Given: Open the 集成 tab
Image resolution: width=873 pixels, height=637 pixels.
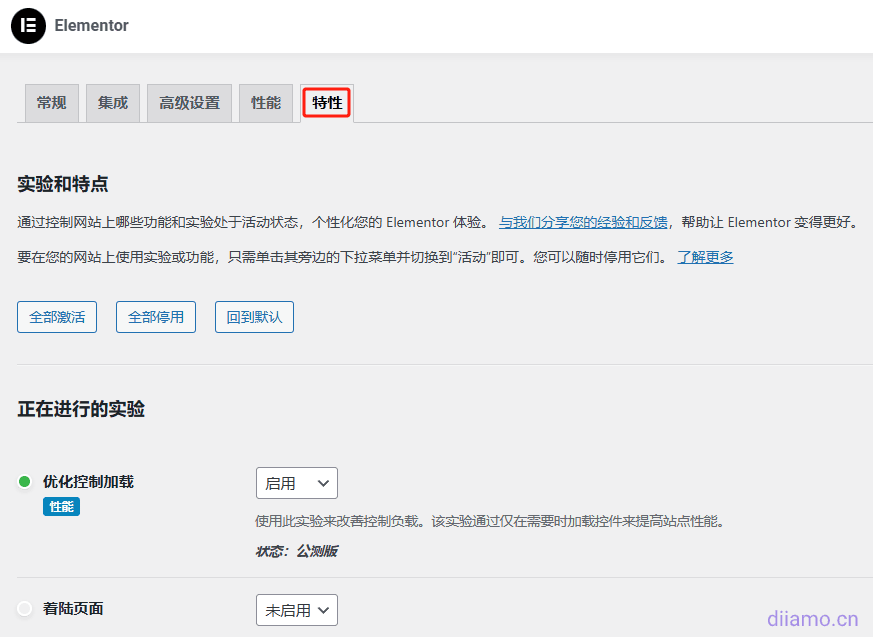Looking at the screenshot, I should [x=113, y=103].
